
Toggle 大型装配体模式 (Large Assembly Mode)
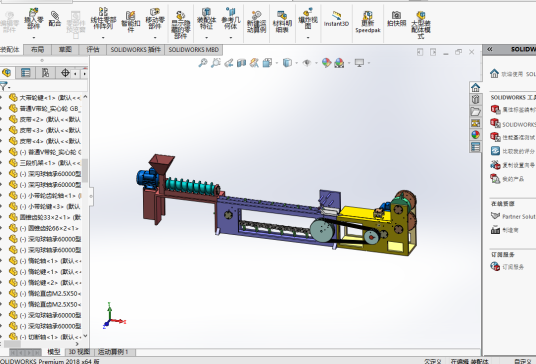coord(421,25)
